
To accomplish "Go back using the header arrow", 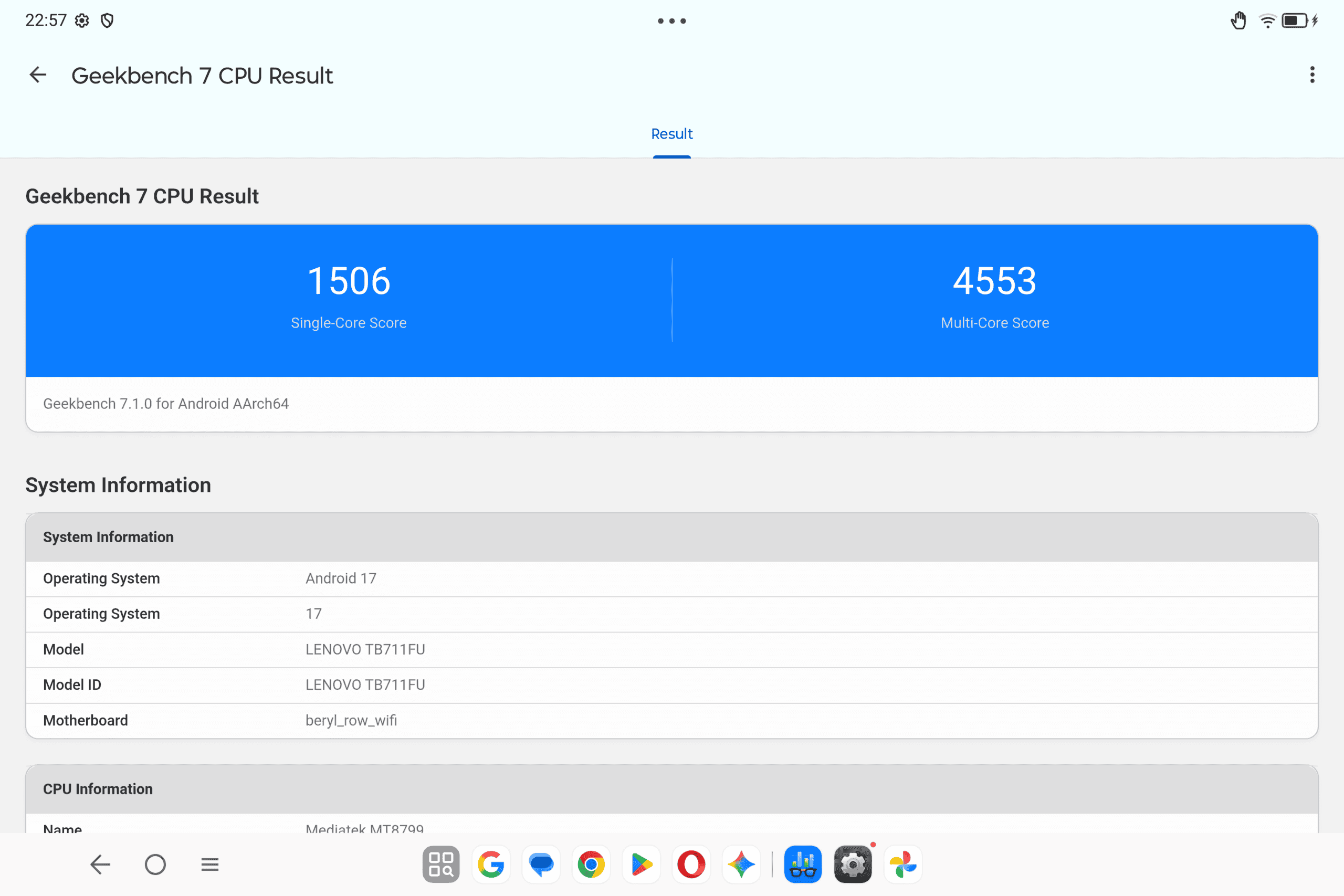I will point(38,75).
